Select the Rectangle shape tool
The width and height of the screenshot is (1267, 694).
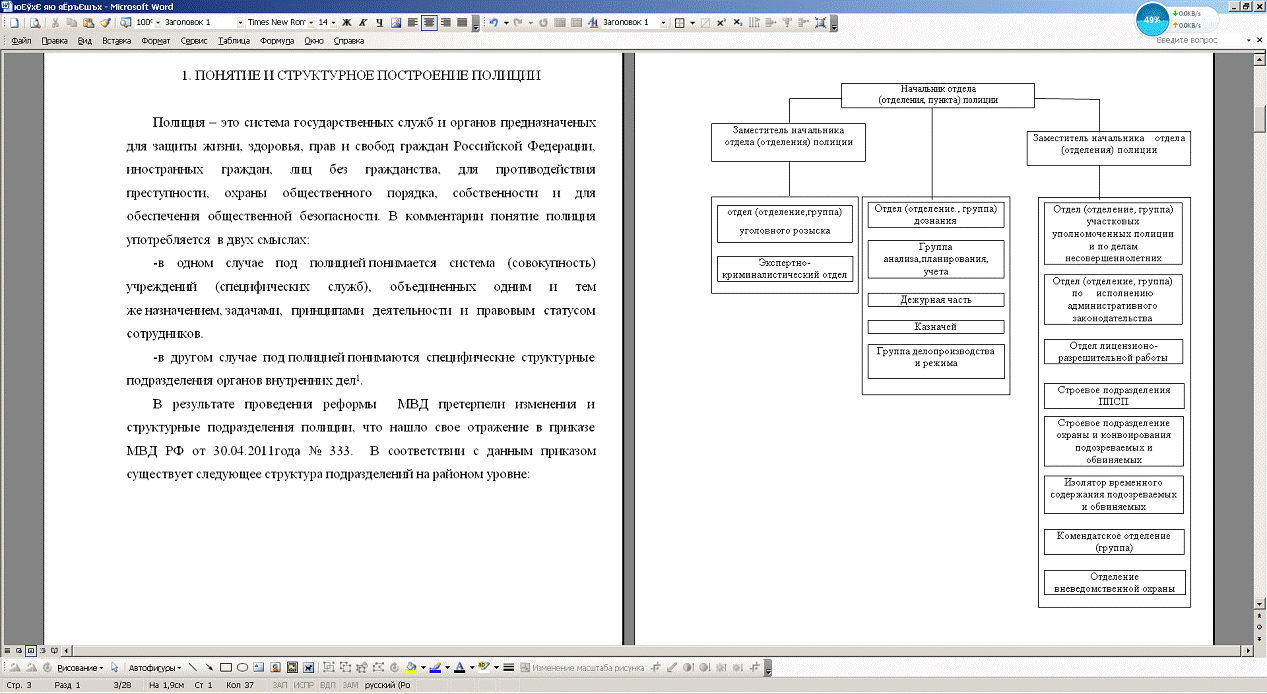click(226, 667)
